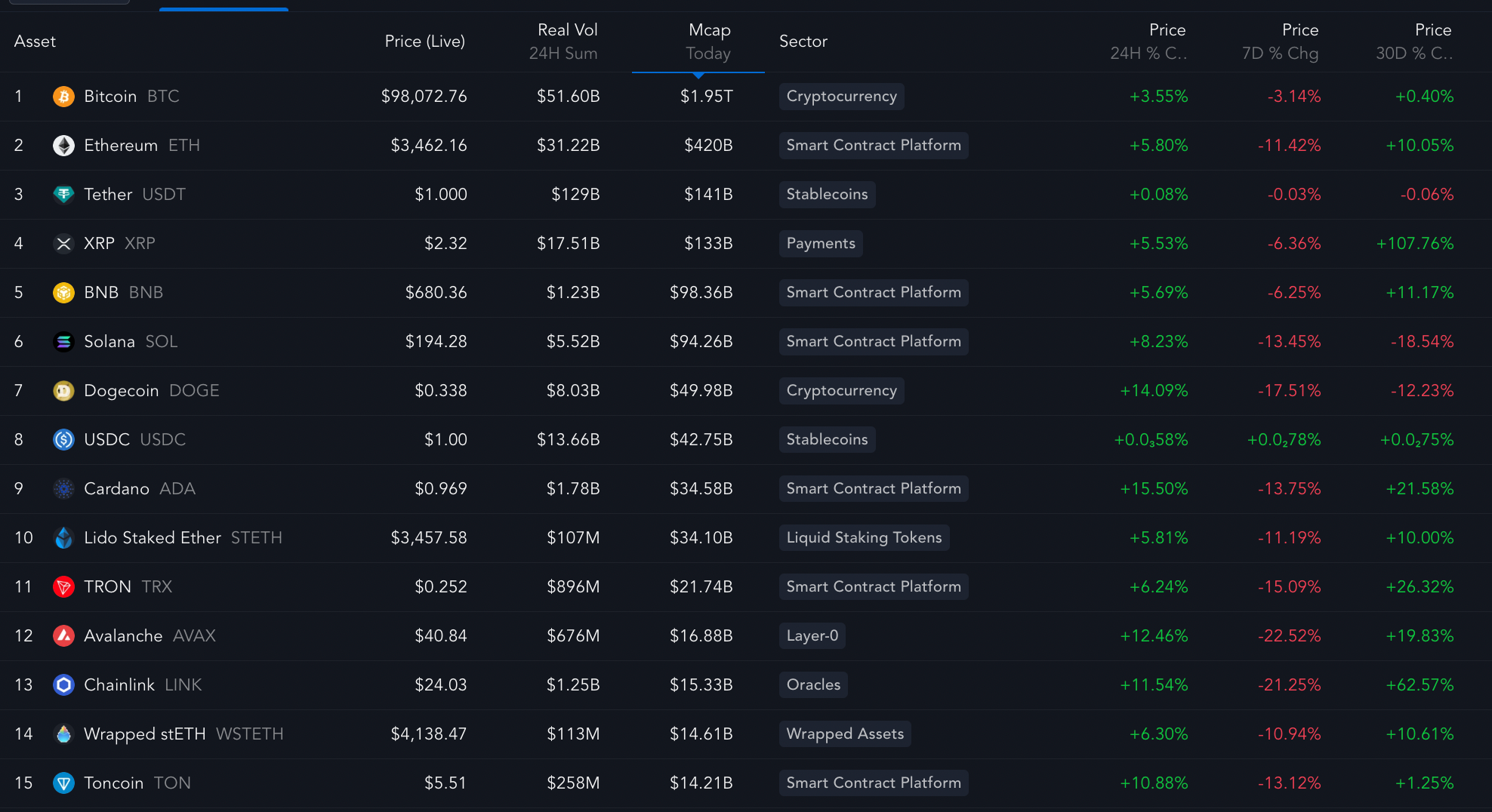
Task: Sort by Price 7D % Chg
Action: 1280,42
